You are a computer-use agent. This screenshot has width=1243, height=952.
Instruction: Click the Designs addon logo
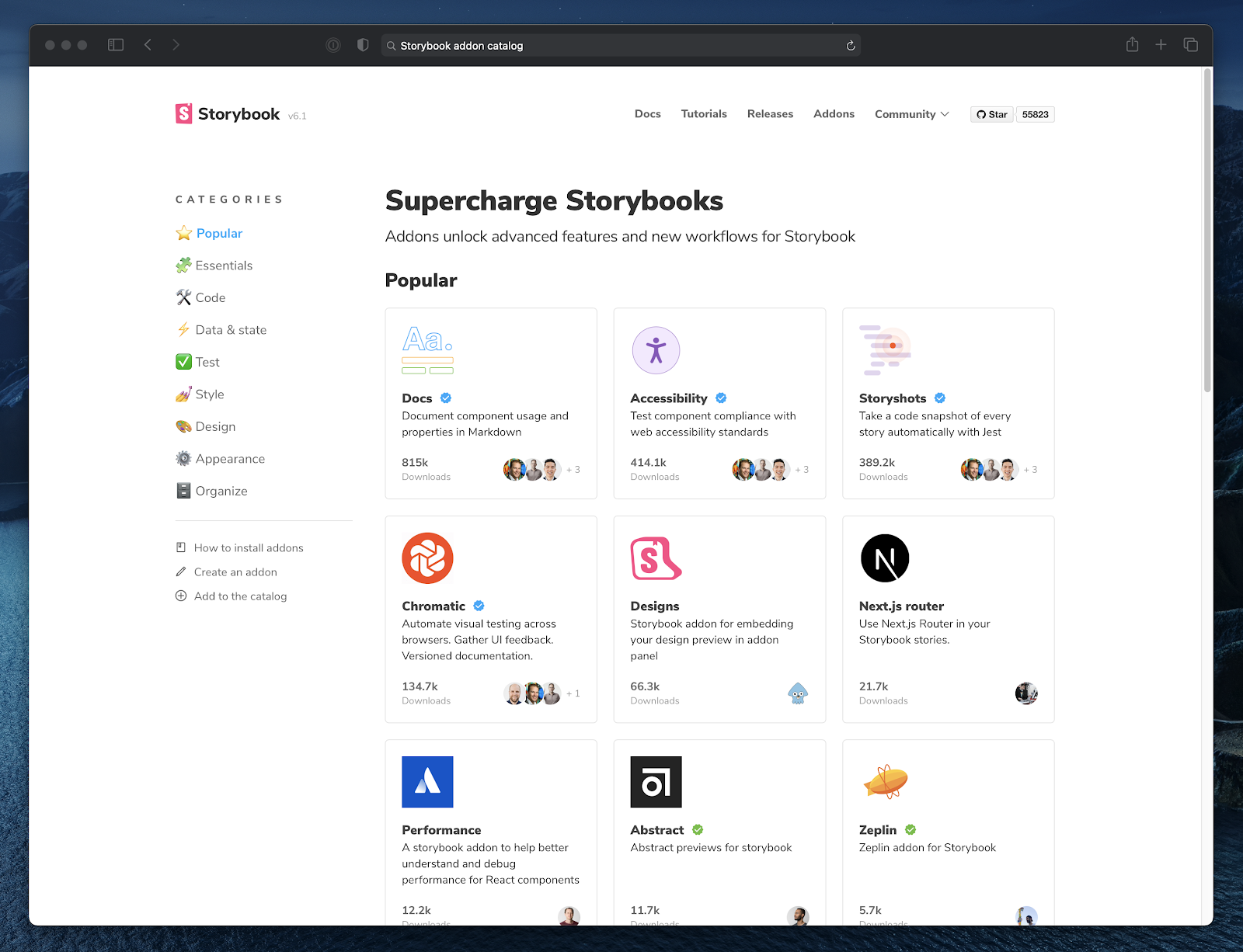pos(656,558)
